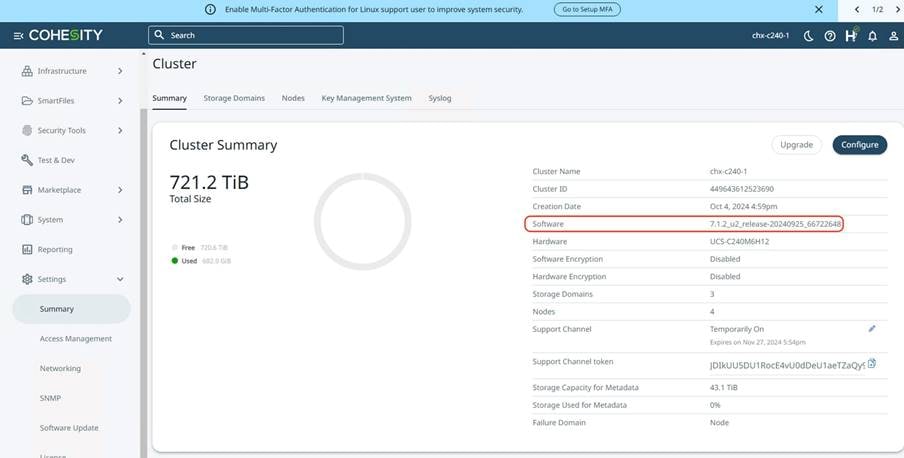Viewport: 904px width, 458px height.
Task: Open the user account icon
Action: click(x=893, y=36)
